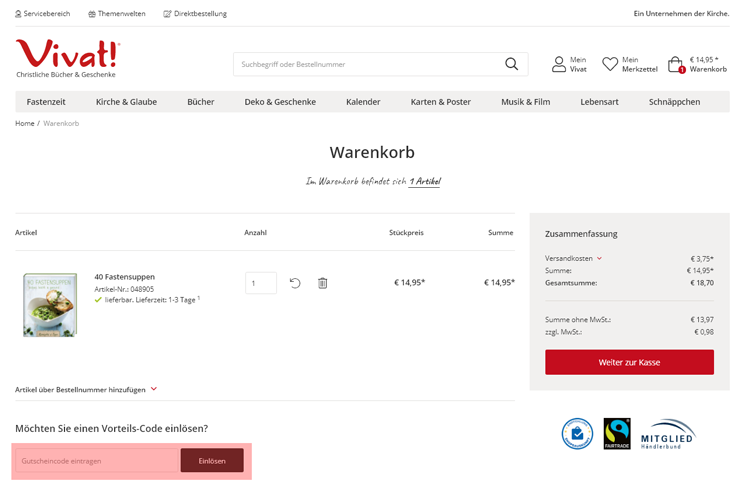Click 'Artikel-Nr.: 048905' text
The width and height of the screenshot is (740, 500).
coord(124,289)
